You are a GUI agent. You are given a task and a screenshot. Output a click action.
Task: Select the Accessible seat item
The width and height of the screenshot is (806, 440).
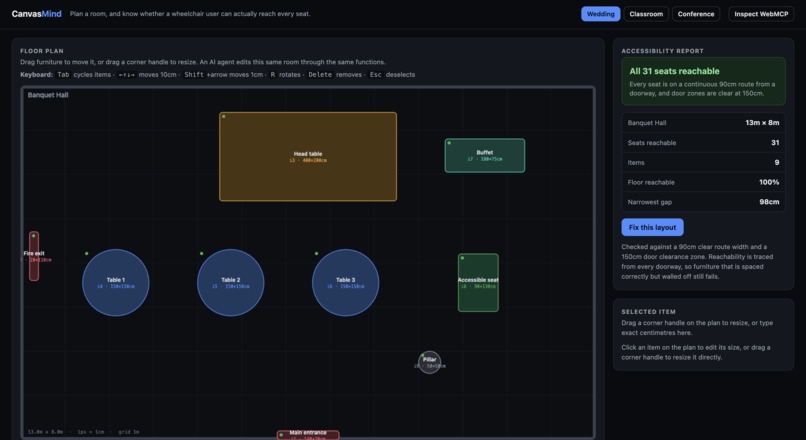478,283
